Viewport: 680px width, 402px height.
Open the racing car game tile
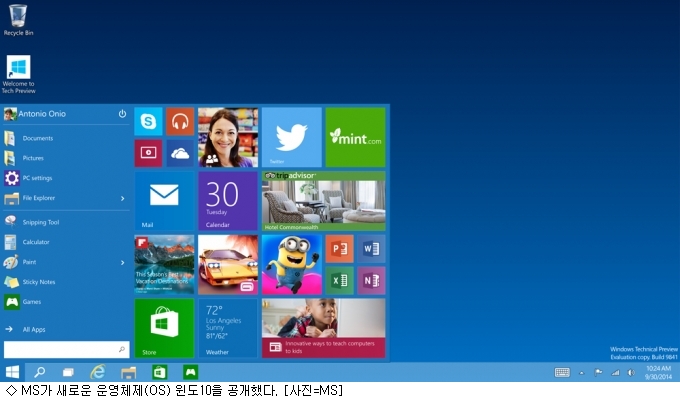click(x=228, y=265)
